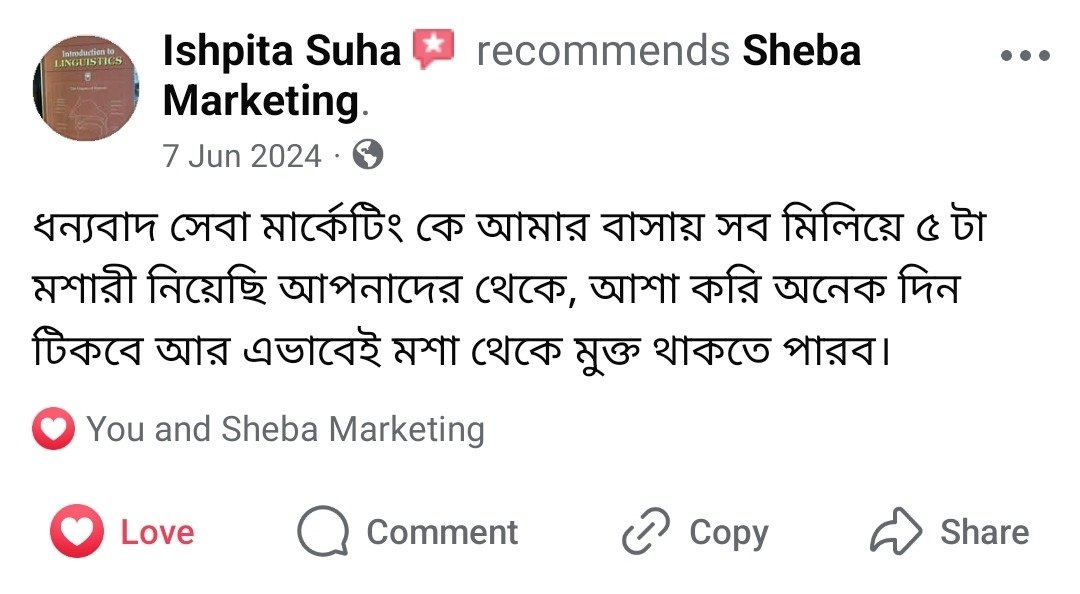Open the Ishpita Suha profile name link
Image resolution: width=1080 pixels, height=594 pixels.
(x=282, y=52)
